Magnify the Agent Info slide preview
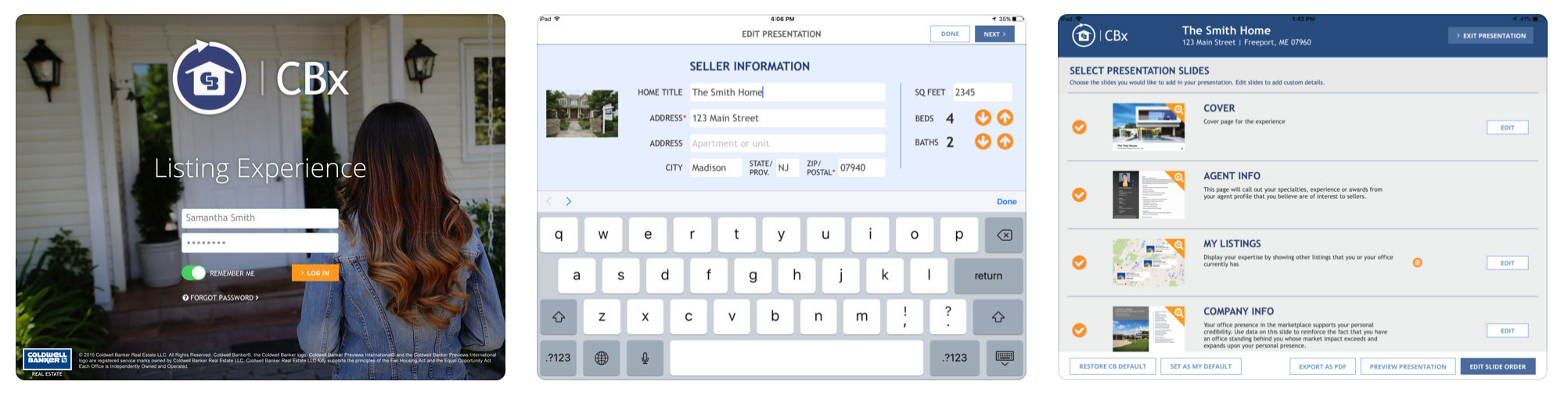 coord(1178,178)
